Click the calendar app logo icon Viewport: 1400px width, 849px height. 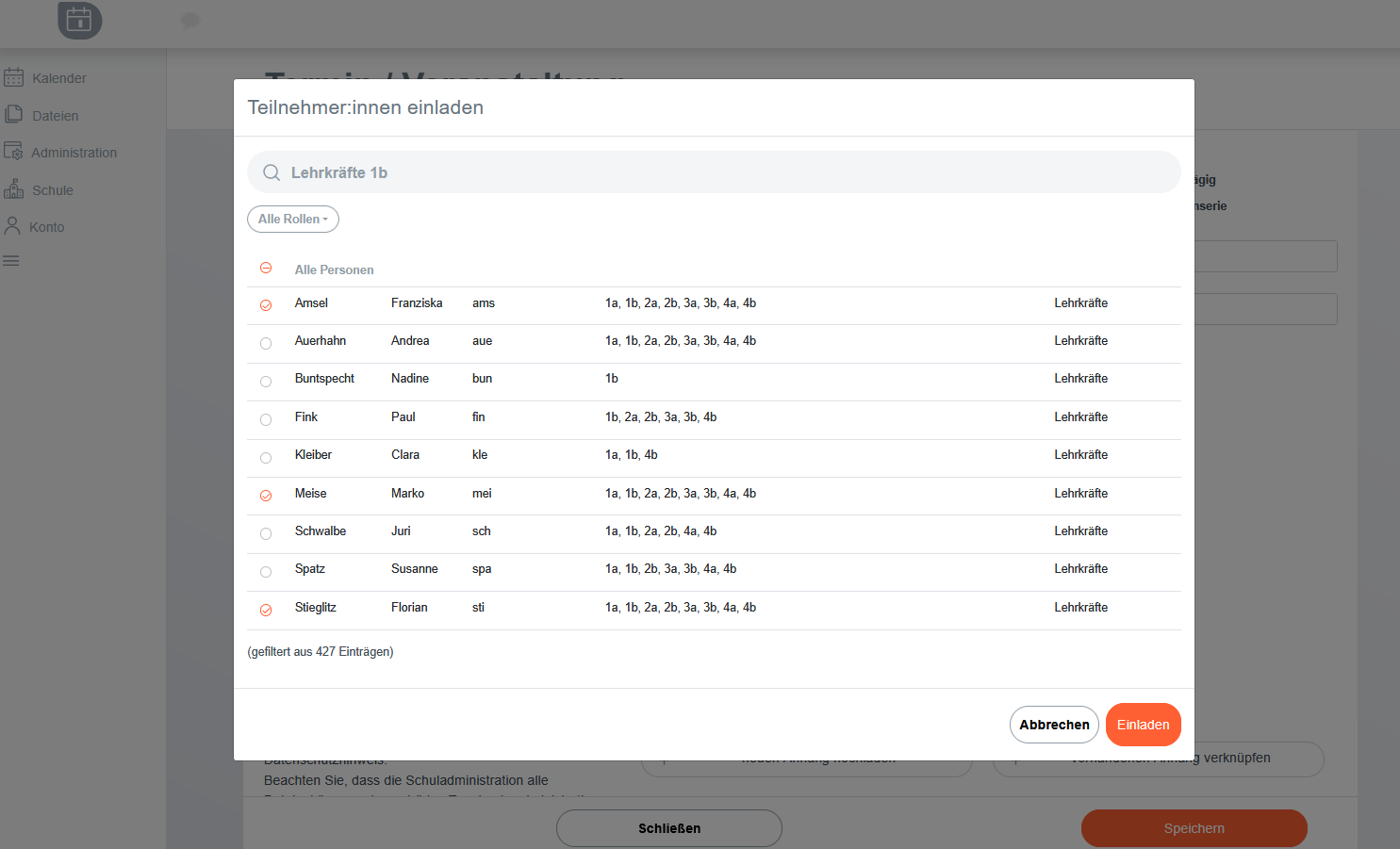tap(79, 19)
